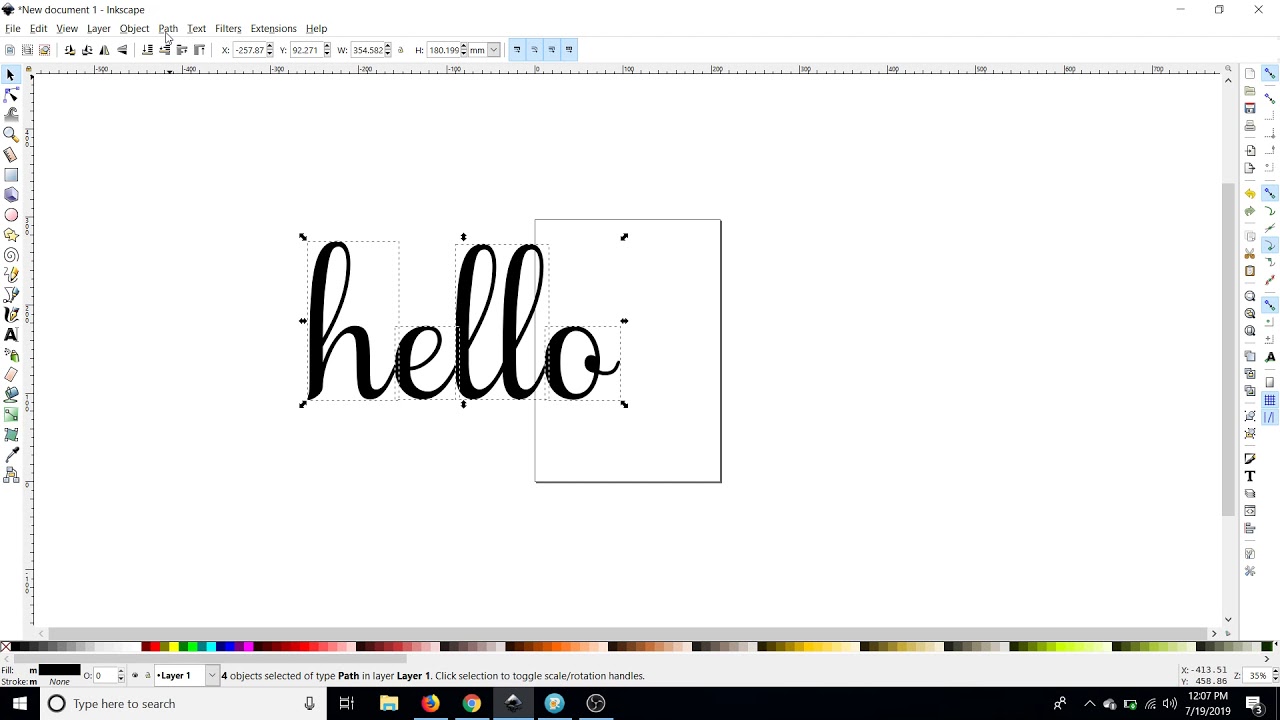Choose the Mesh gradient tool
The height and width of the screenshot is (720, 1280).
[11, 435]
